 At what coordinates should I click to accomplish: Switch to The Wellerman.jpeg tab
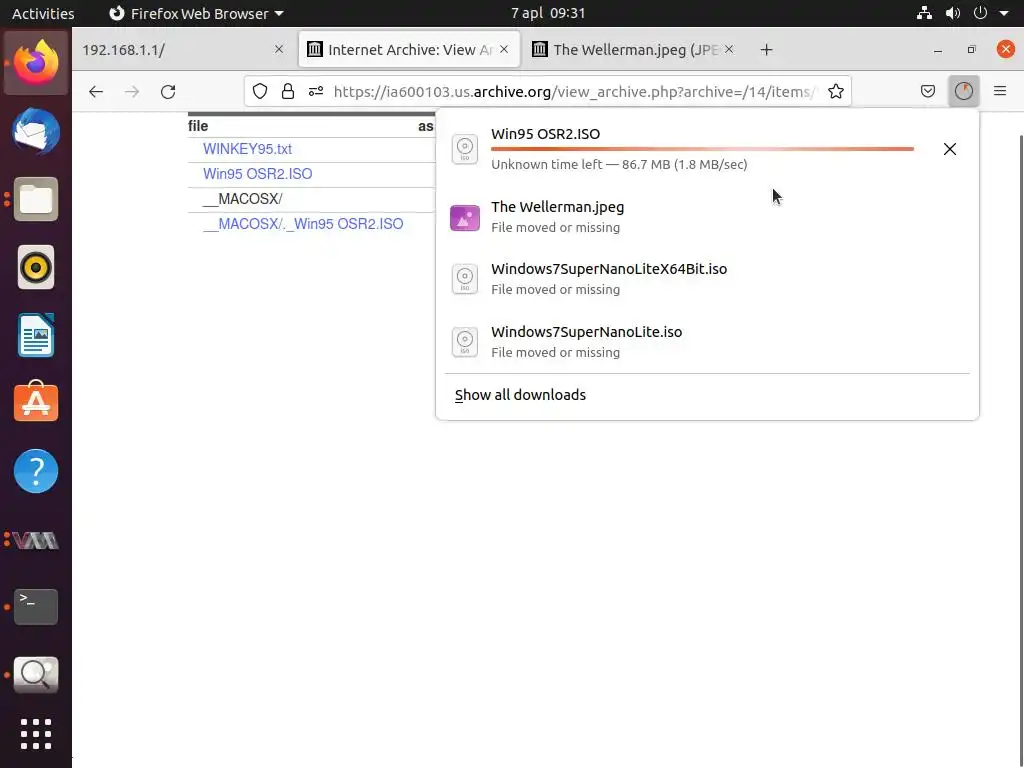(633, 50)
